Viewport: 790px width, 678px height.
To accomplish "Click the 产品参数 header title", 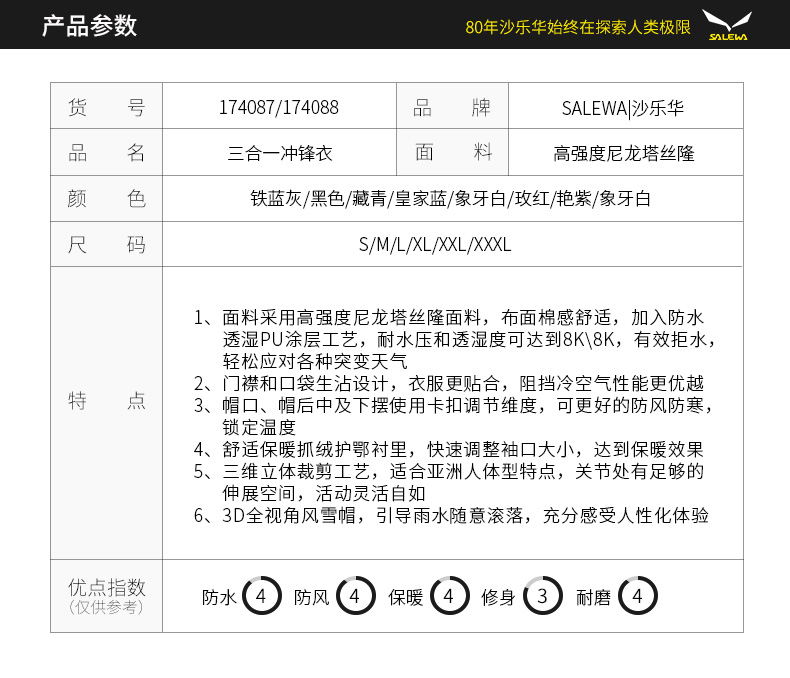I will (x=89, y=25).
